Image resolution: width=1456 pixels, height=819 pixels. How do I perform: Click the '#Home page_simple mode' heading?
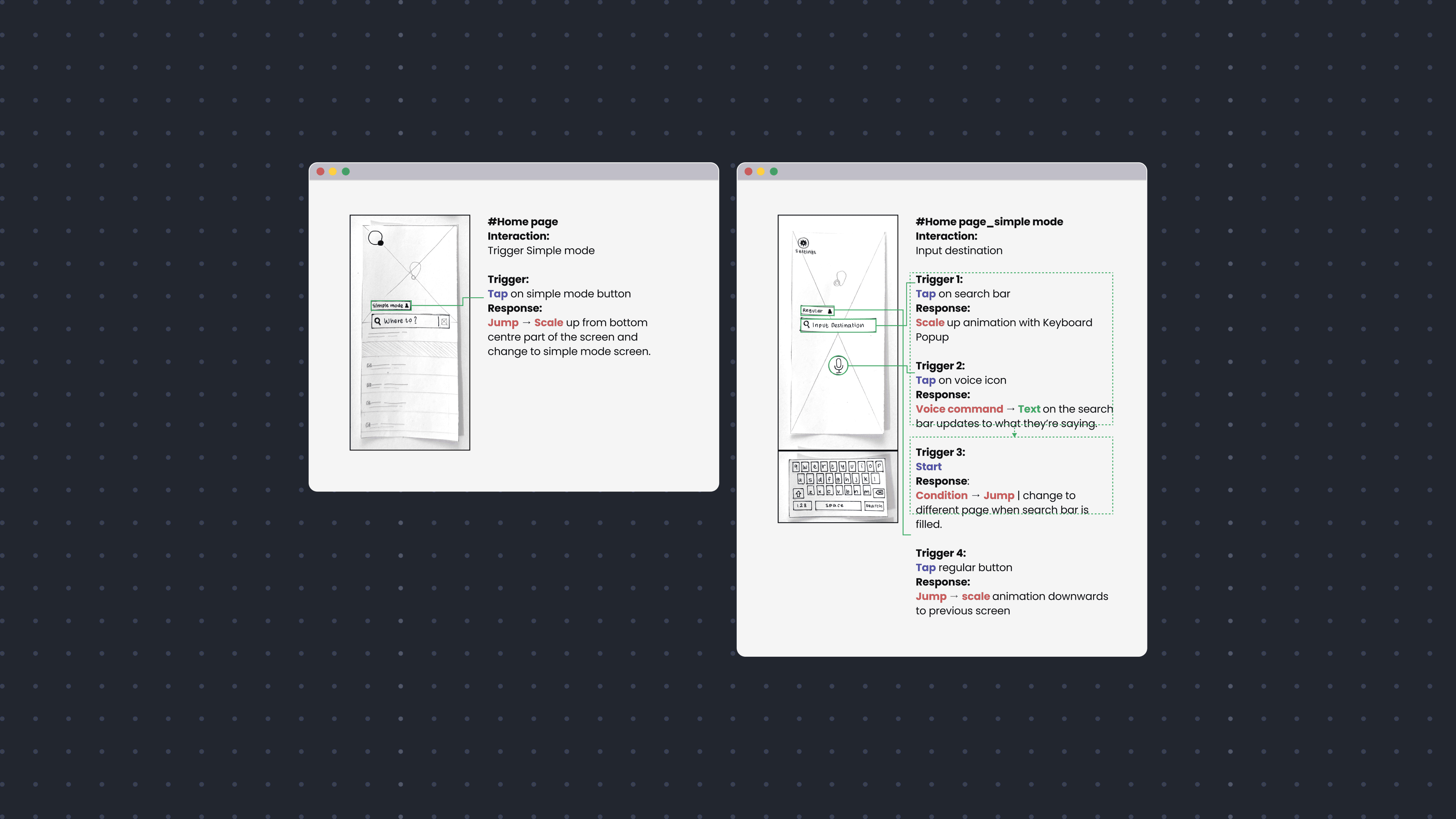pos(989,221)
